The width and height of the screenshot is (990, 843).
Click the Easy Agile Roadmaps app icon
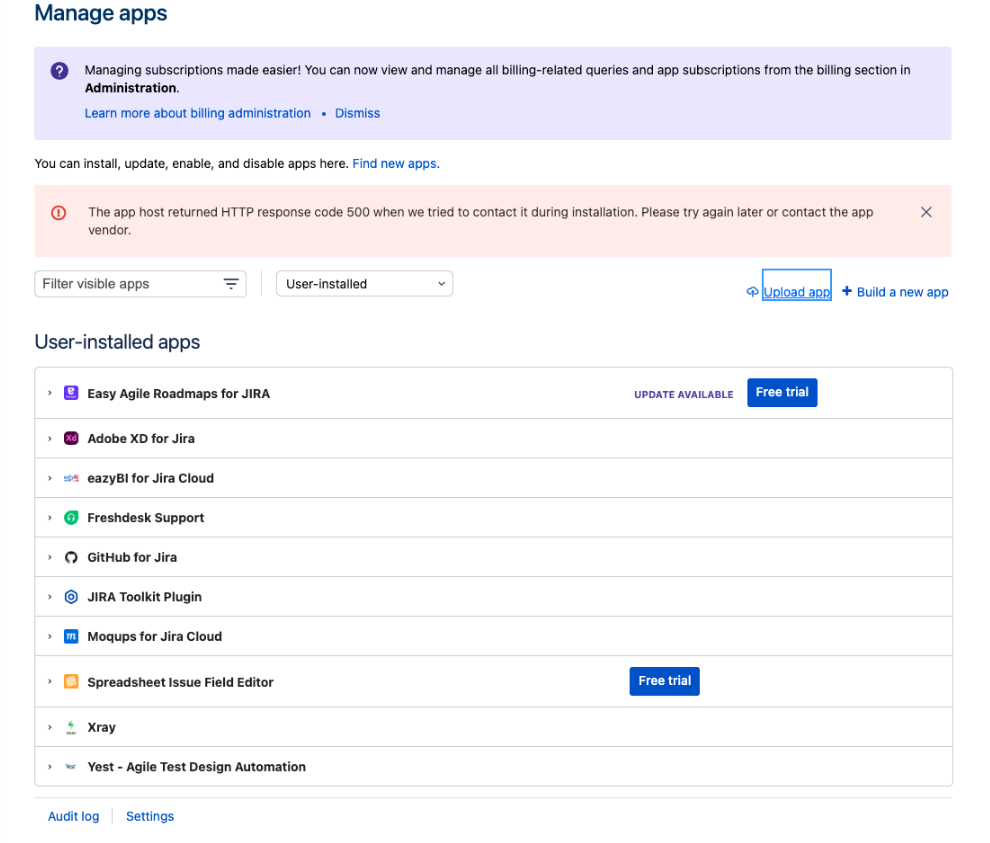point(71,393)
